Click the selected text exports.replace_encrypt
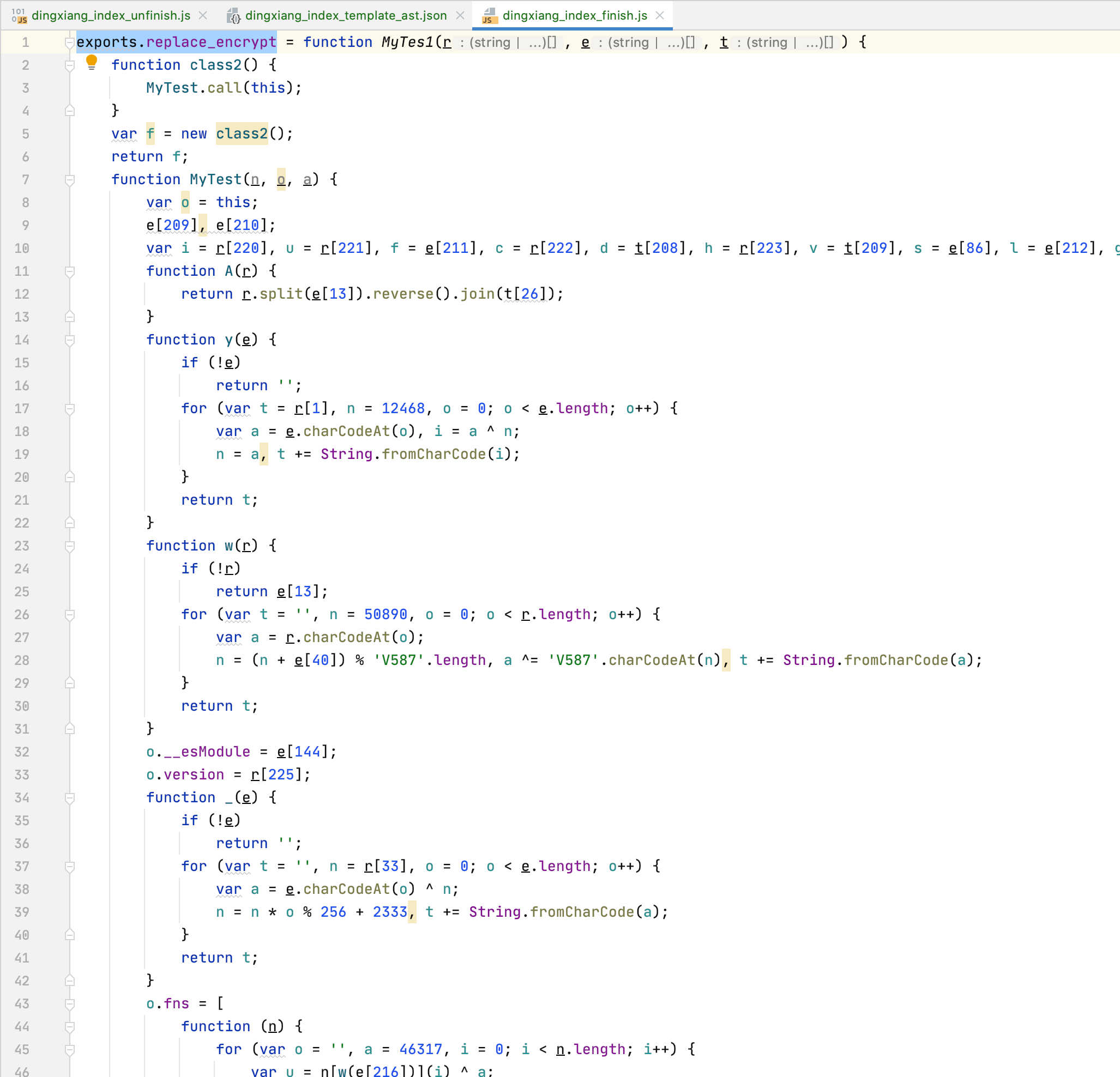This screenshot has width=1120, height=1077. click(x=177, y=41)
